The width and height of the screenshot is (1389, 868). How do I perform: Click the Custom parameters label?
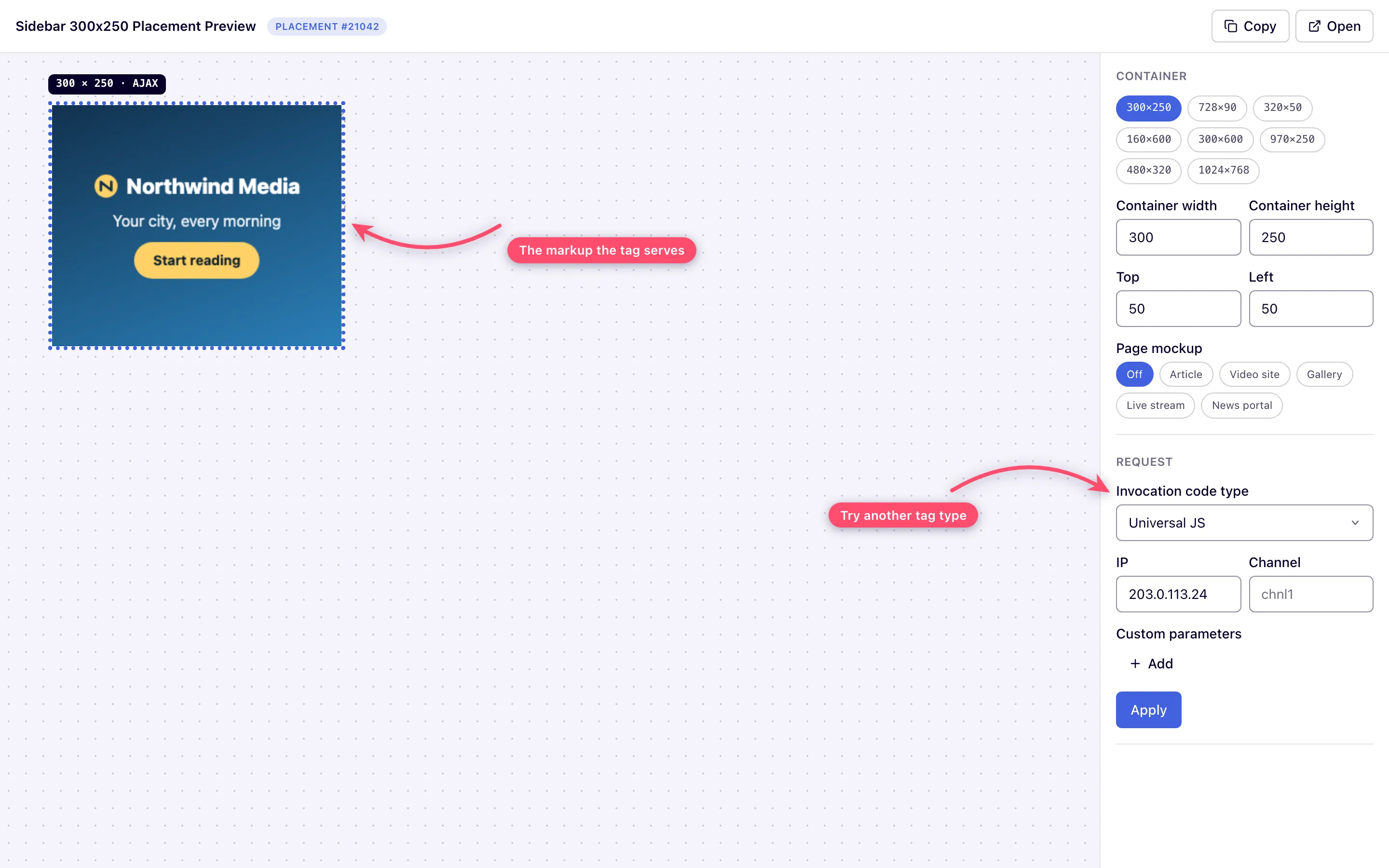point(1178,634)
